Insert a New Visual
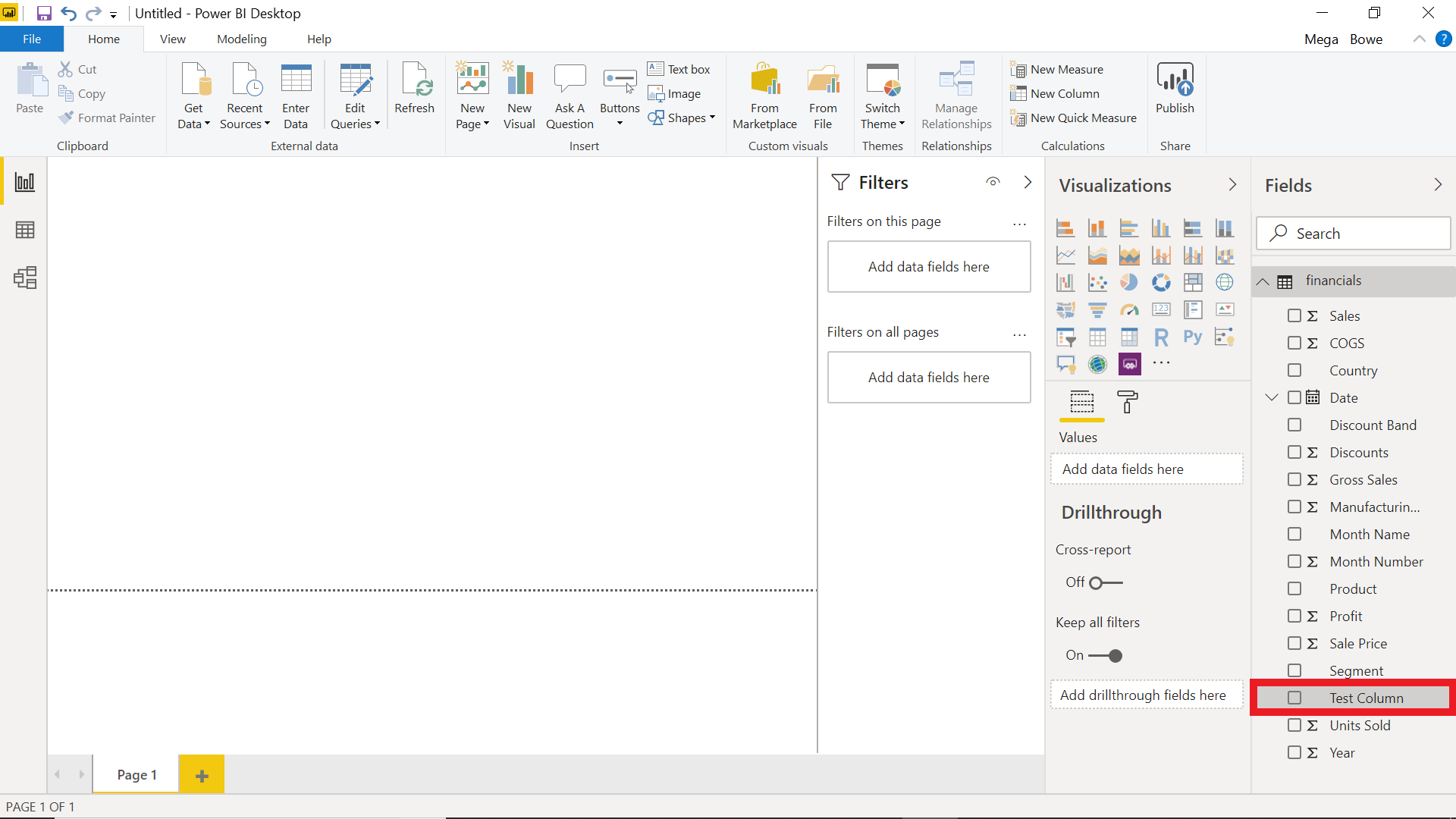Screen dimensions: 1456x819 (519, 96)
